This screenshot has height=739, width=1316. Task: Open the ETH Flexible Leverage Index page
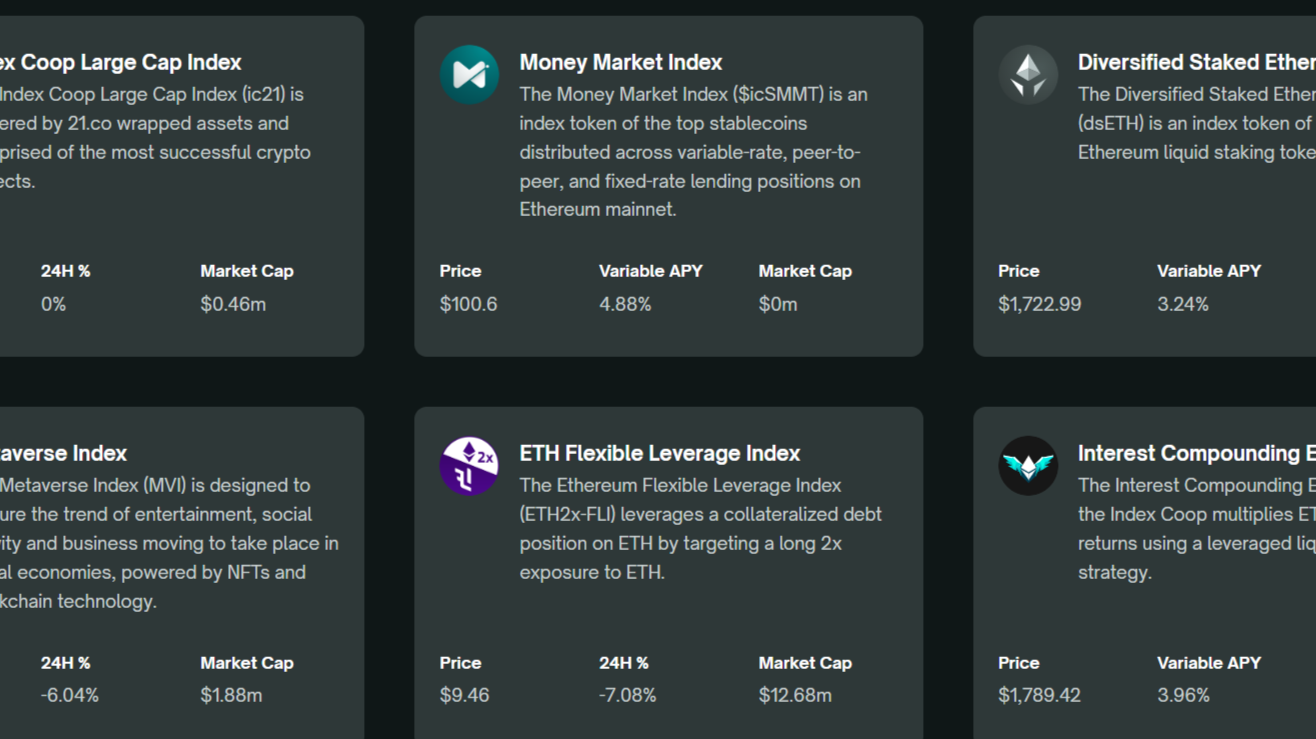(659, 452)
